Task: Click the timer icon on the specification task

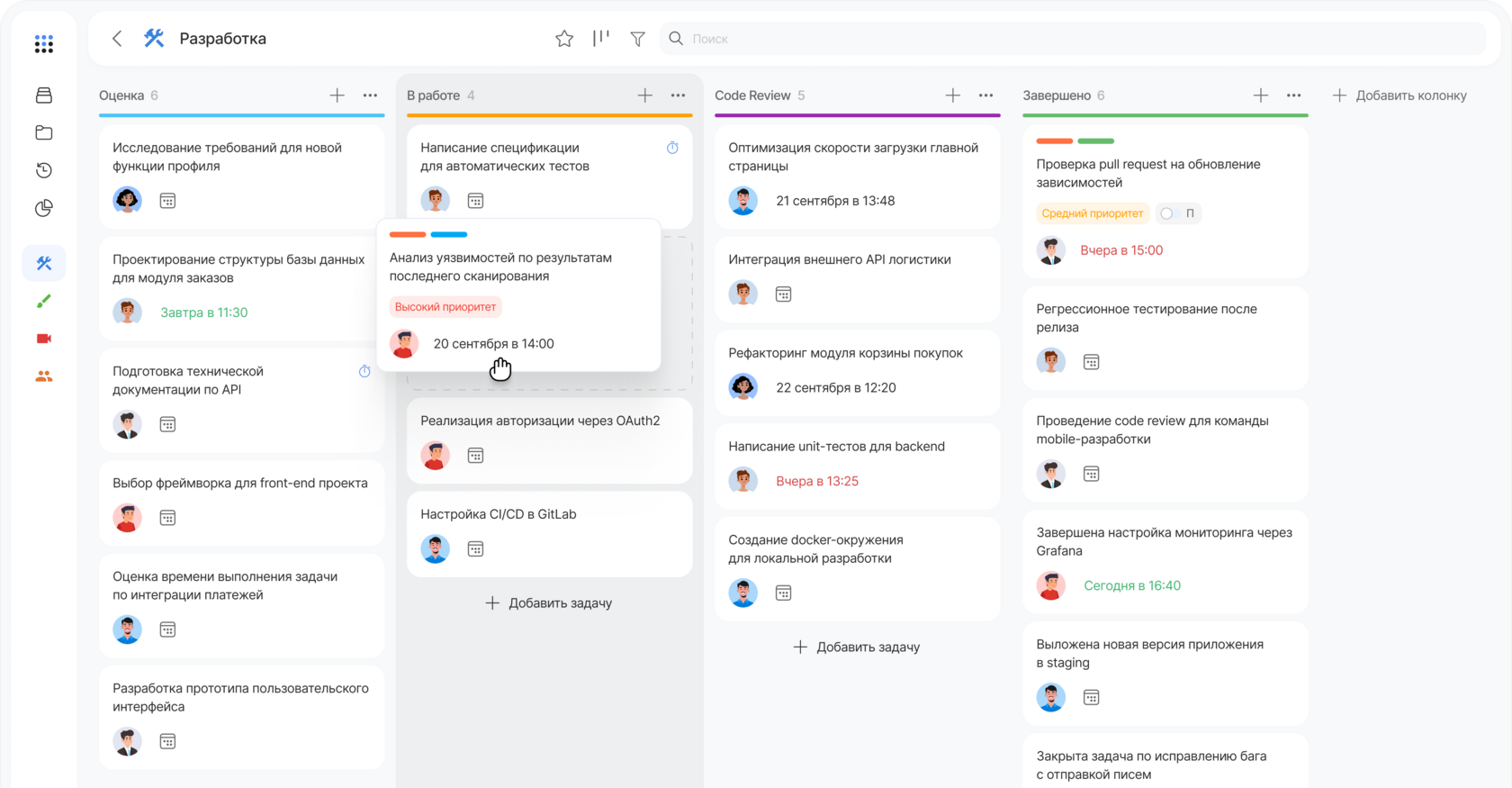Action: point(672,148)
